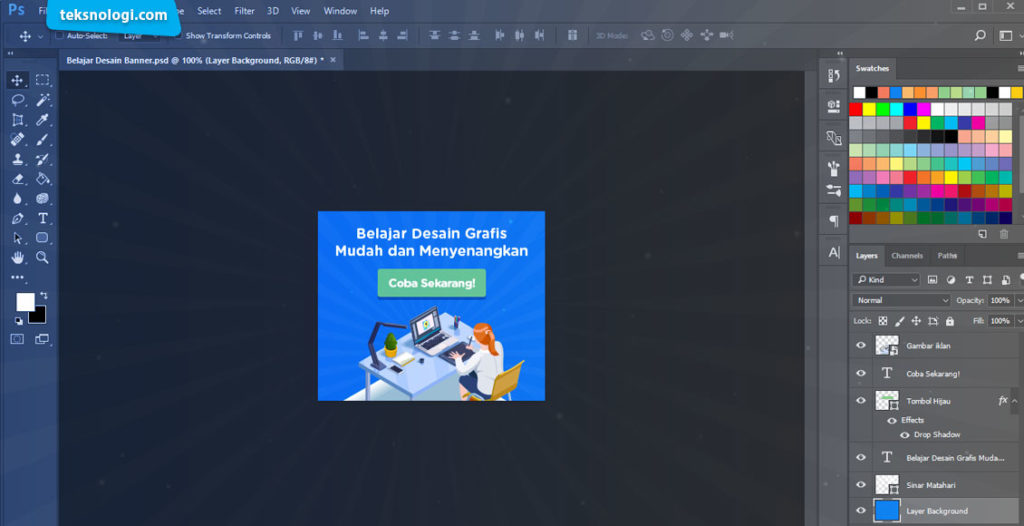Open the Filter menu
Image resolution: width=1024 pixels, height=526 pixels.
coord(244,11)
